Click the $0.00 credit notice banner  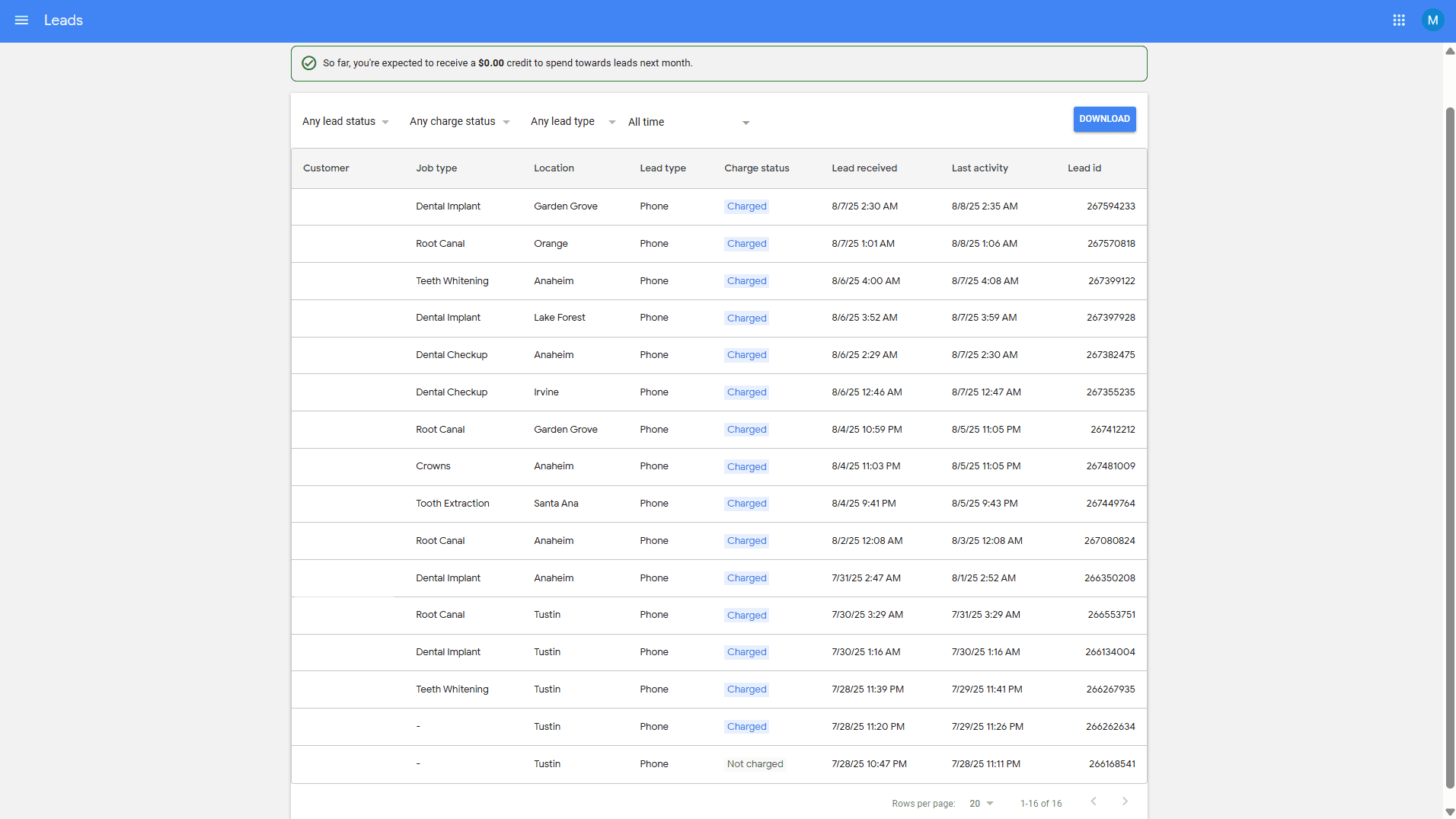tap(719, 63)
